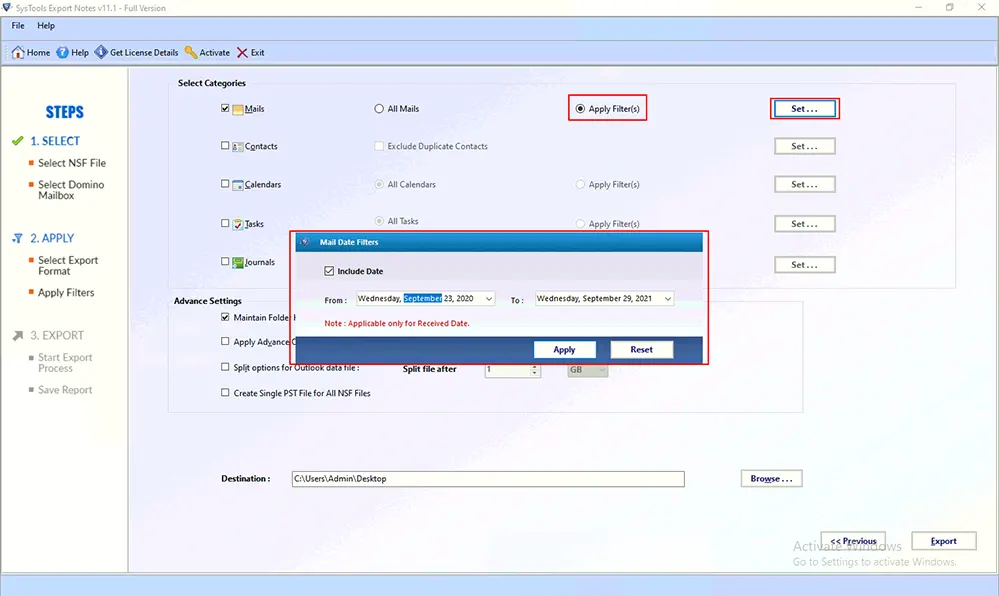Click the Calendars category icon
Image resolution: width=999 pixels, height=596 pixels.
coord(238,185)
